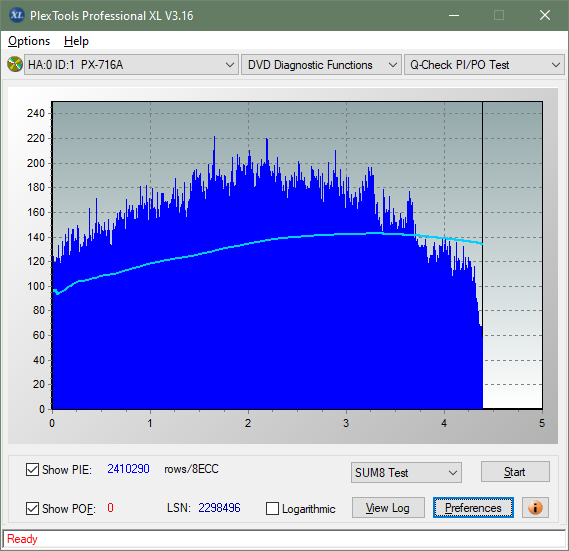Toggle the Show PIE checkbox
Image resolution: width=569 pixels, height=551 pixels.
coord(32,469)
